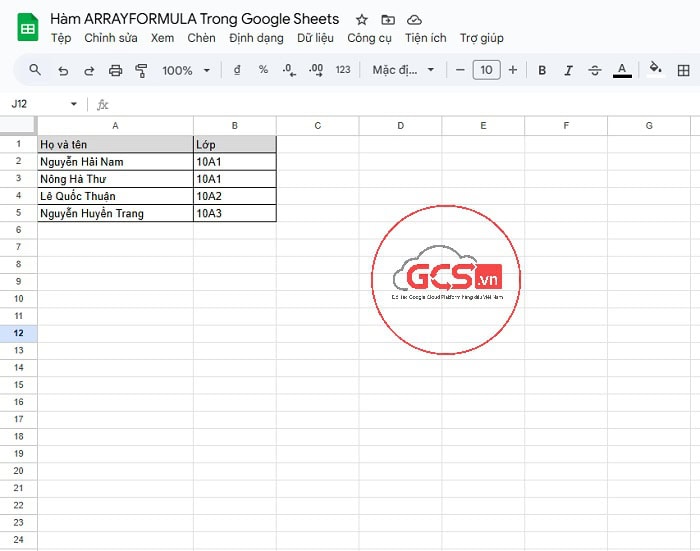Screen dimensions: 700x551
Task: Star this spreadsheet document
Action: coord(362,20)
